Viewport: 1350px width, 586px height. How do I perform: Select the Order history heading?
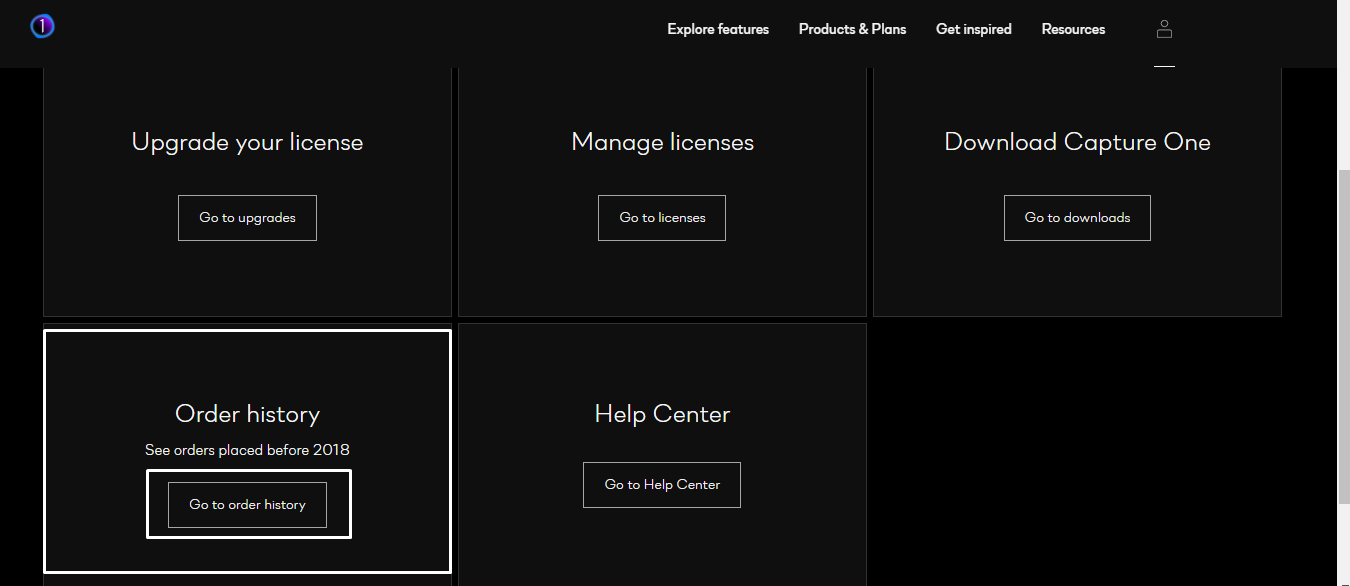(x=247, y=414)
